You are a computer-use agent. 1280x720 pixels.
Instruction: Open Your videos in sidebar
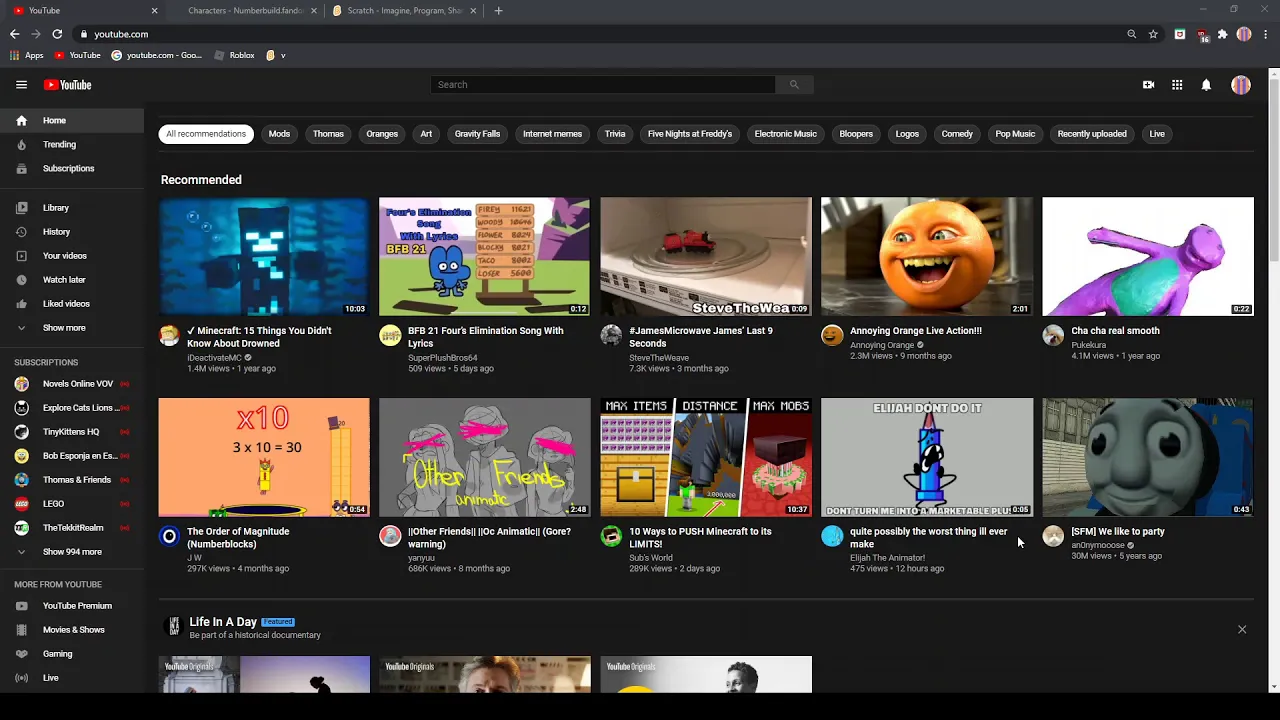pyautogui.click(x=72, y=256)
